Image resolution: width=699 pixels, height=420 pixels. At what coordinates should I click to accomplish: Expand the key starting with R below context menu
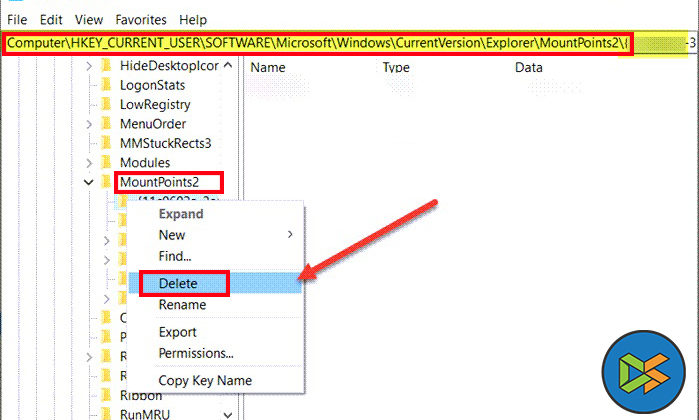pyautogui.click(x=89, y=357)
